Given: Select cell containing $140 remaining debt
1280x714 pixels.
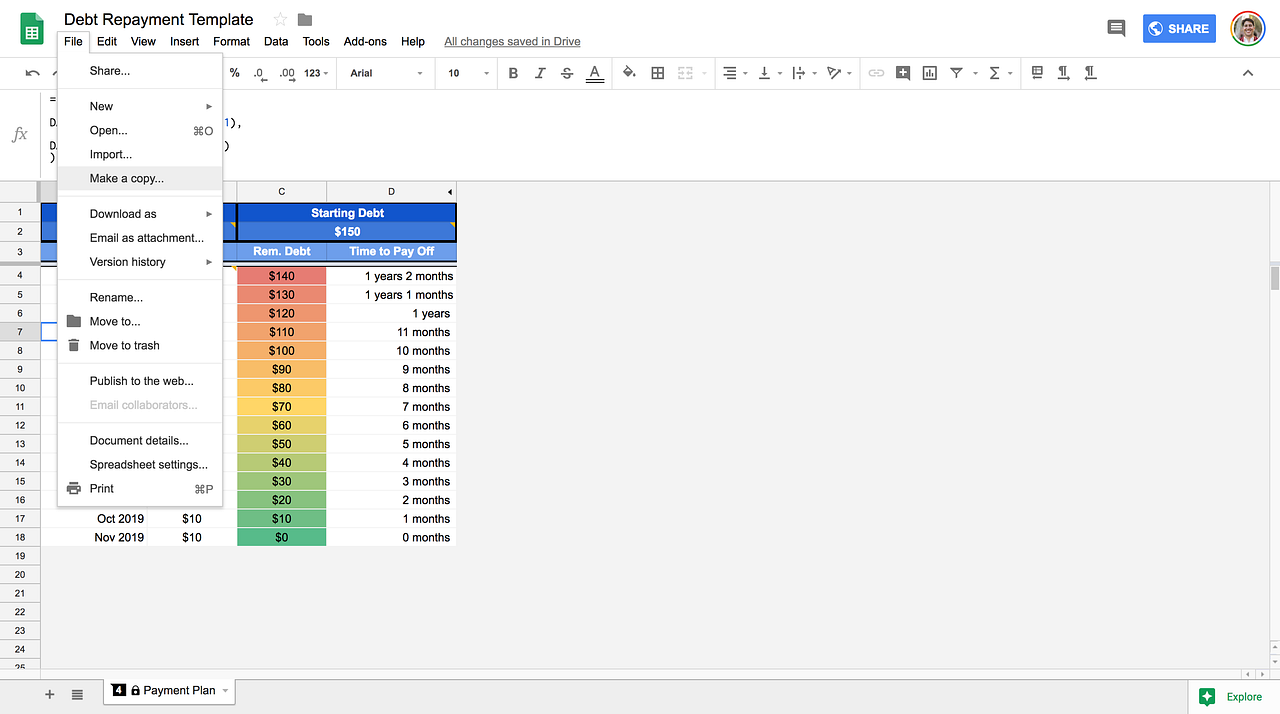Looking at the screenshot, I should [282, 276].
